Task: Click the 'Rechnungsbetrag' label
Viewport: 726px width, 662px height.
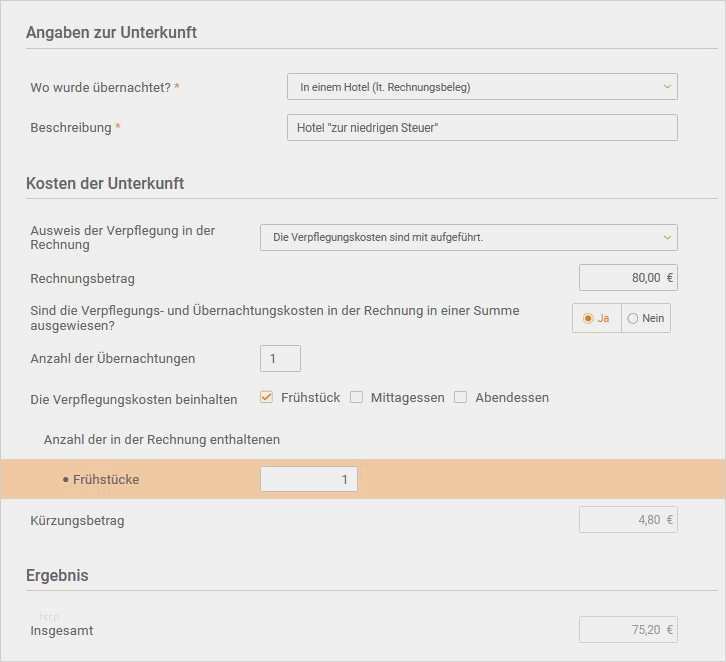Action: 82,278
